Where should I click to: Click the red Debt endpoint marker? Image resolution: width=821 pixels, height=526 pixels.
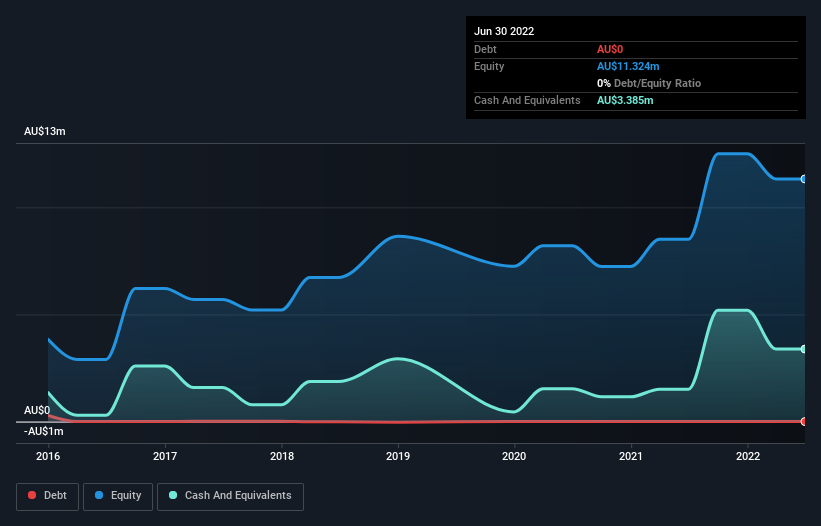[804, 421]
